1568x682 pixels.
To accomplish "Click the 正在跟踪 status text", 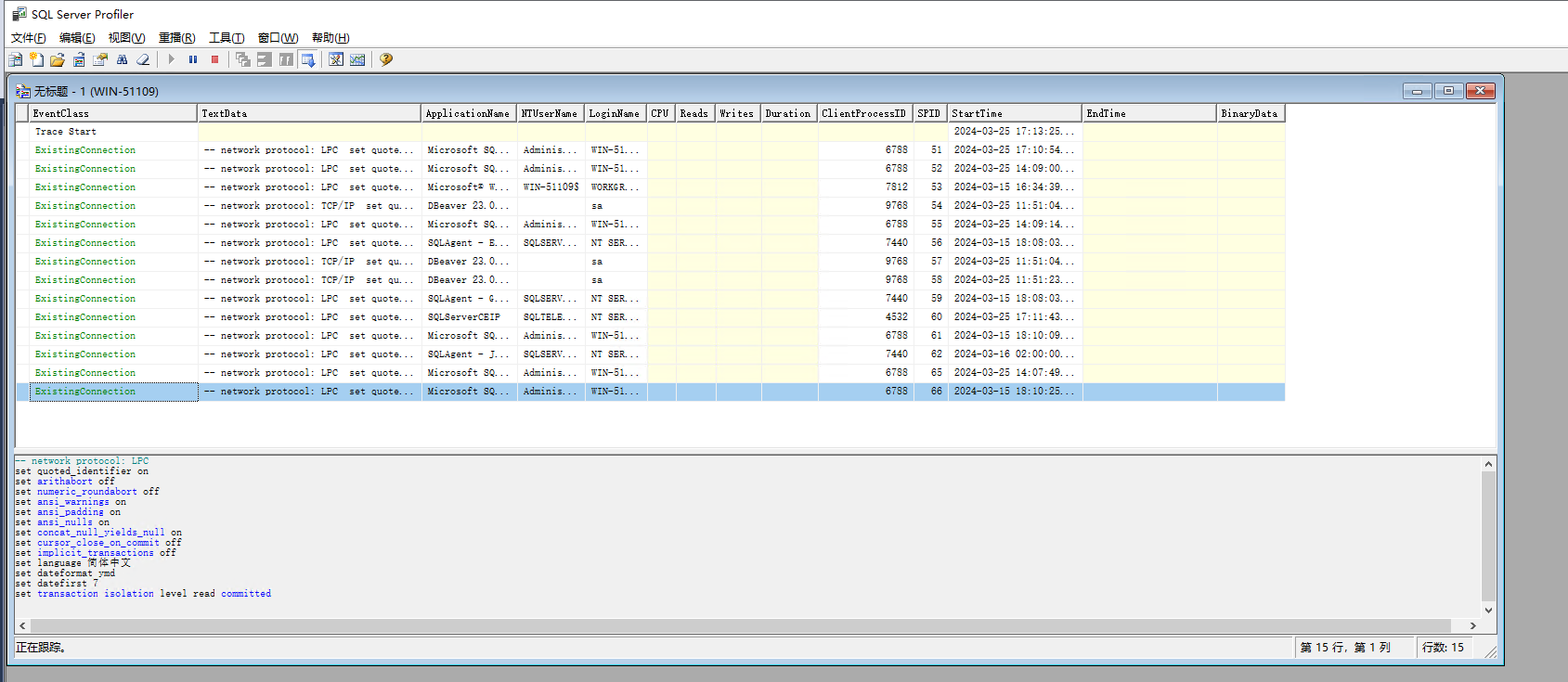I will pos(41,648).
